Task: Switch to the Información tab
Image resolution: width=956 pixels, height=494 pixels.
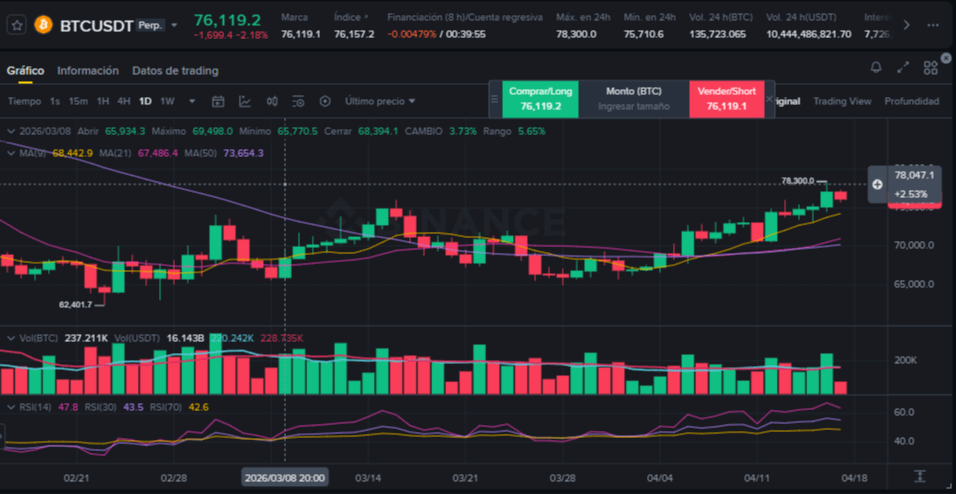Action: point(88,71)
